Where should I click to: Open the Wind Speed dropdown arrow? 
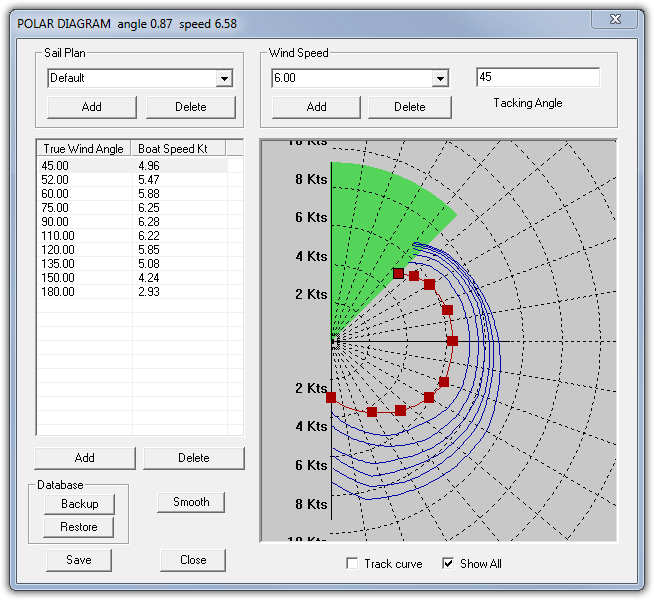coord(440,78)
